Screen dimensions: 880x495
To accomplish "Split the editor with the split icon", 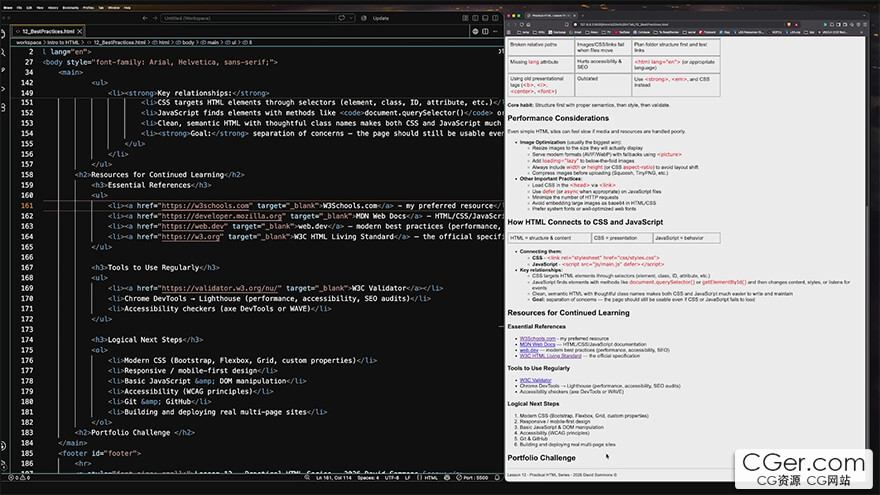I will coord(485,31).
